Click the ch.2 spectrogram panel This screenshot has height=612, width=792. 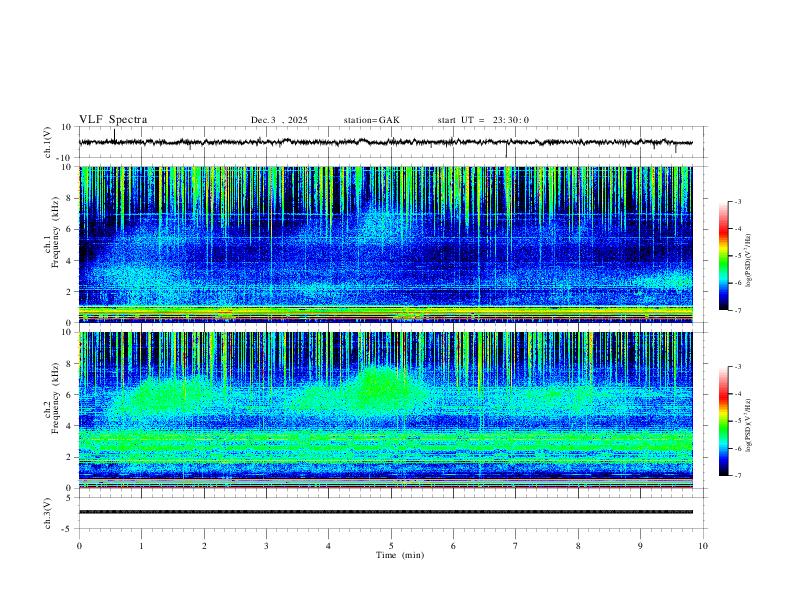click(x=386, y=410)
